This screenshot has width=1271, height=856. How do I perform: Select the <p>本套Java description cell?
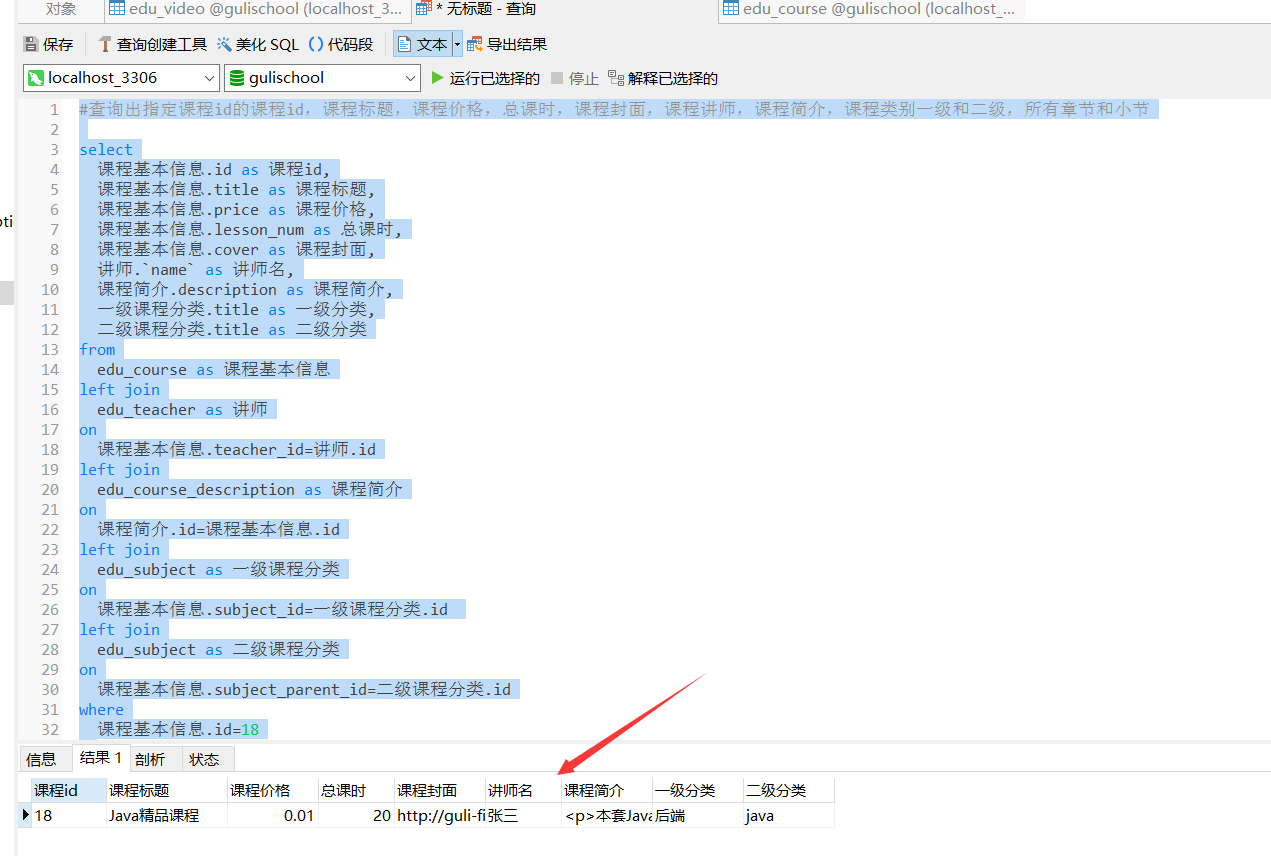(x=607, y=815)
